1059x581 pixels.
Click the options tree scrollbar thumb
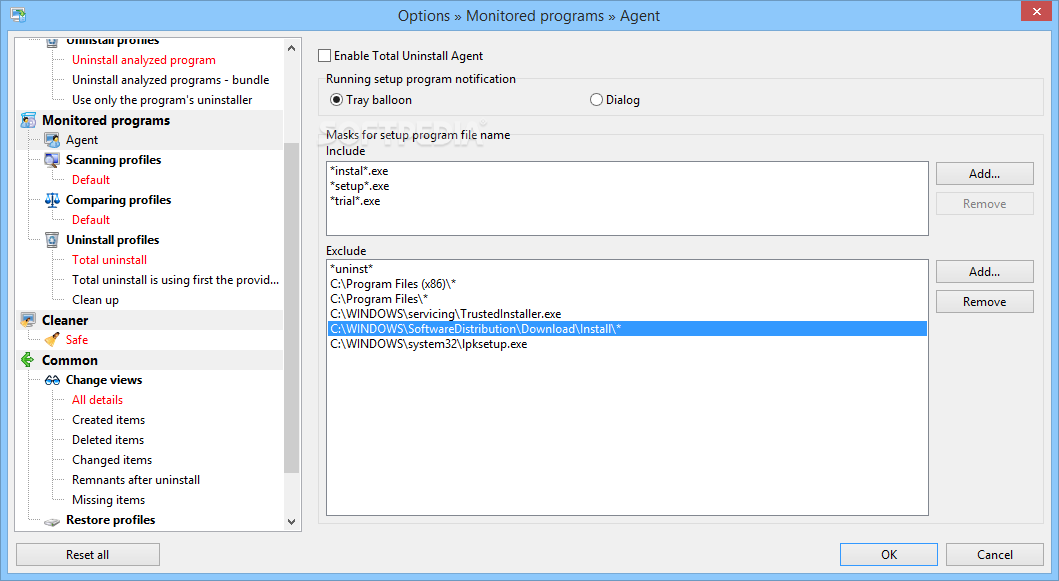292,307
